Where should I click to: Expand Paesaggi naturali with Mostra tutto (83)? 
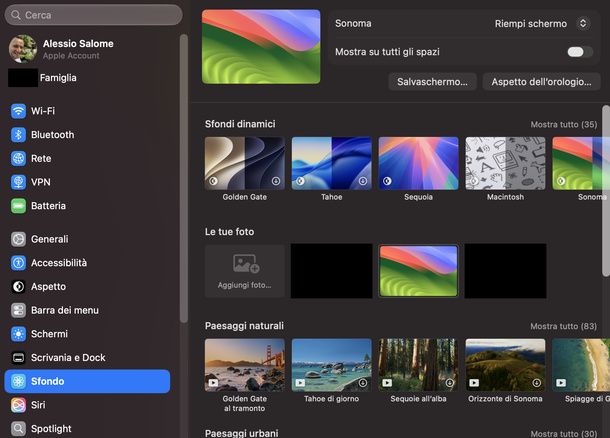[x=564, y=326]
